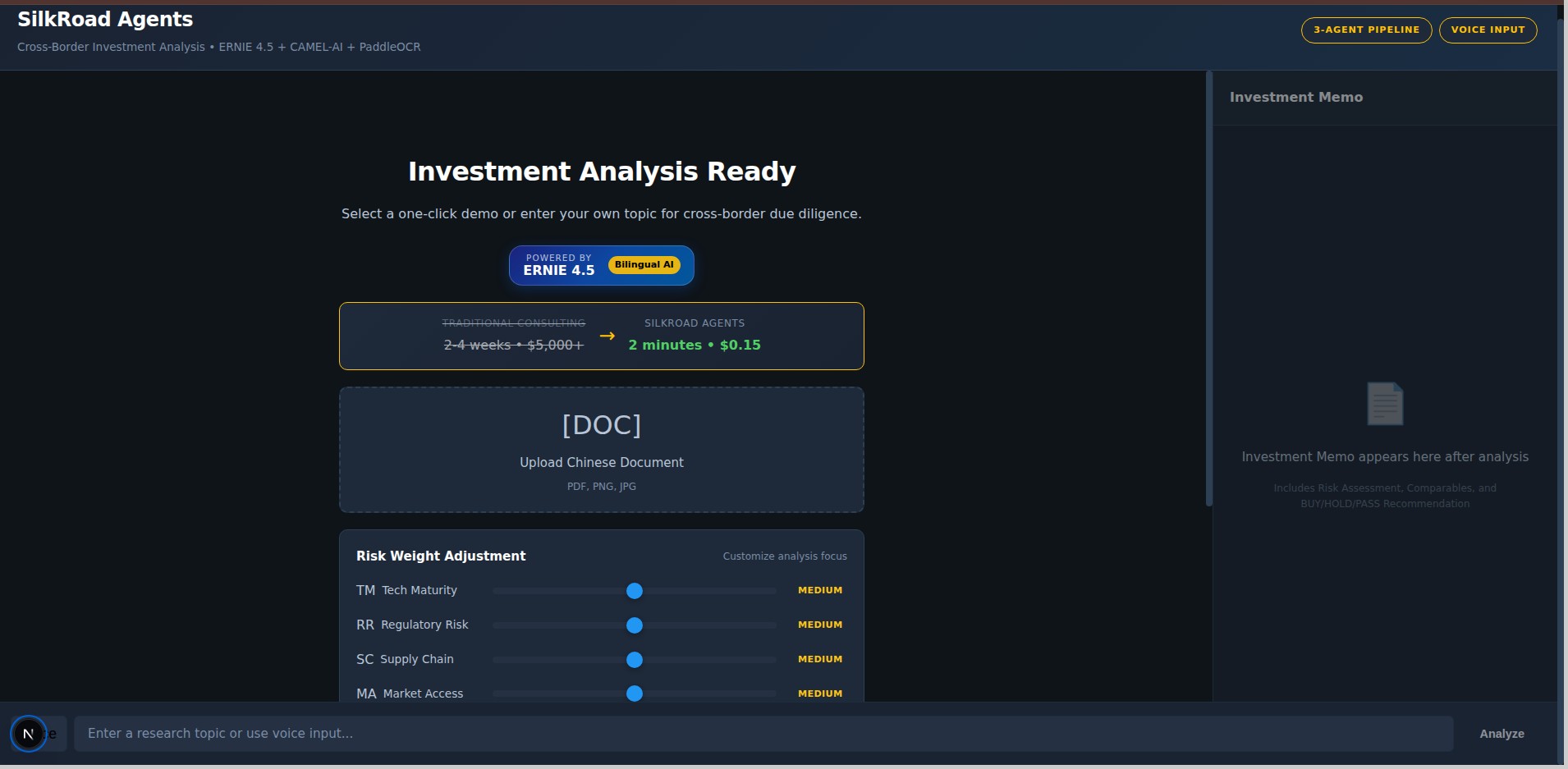Viewport: 1568px width, 769px height.
Task: Focus the research topic input field
Action: (x=763, y=734)
